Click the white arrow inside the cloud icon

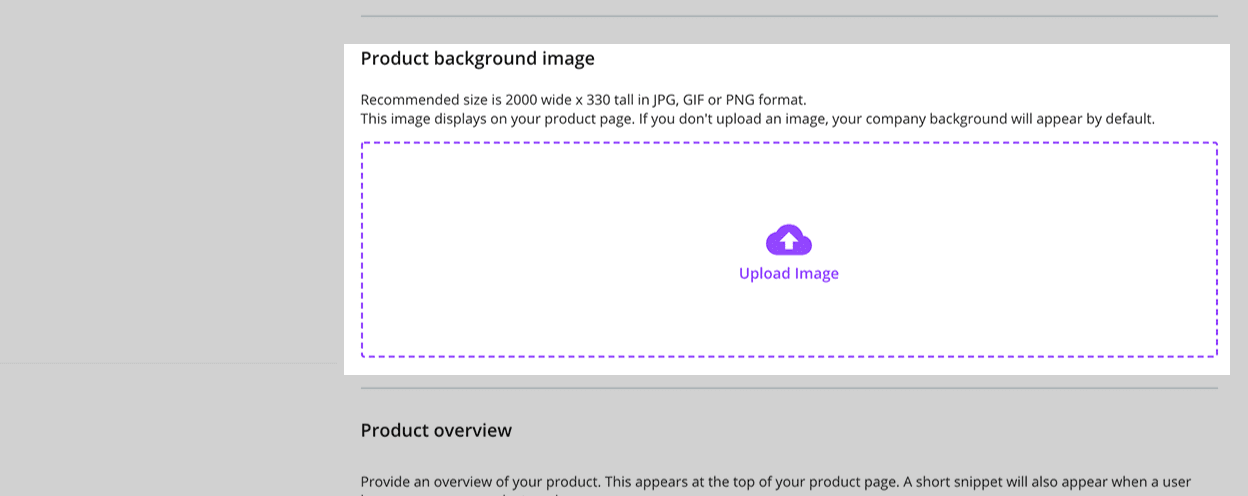tap(788, 240)
